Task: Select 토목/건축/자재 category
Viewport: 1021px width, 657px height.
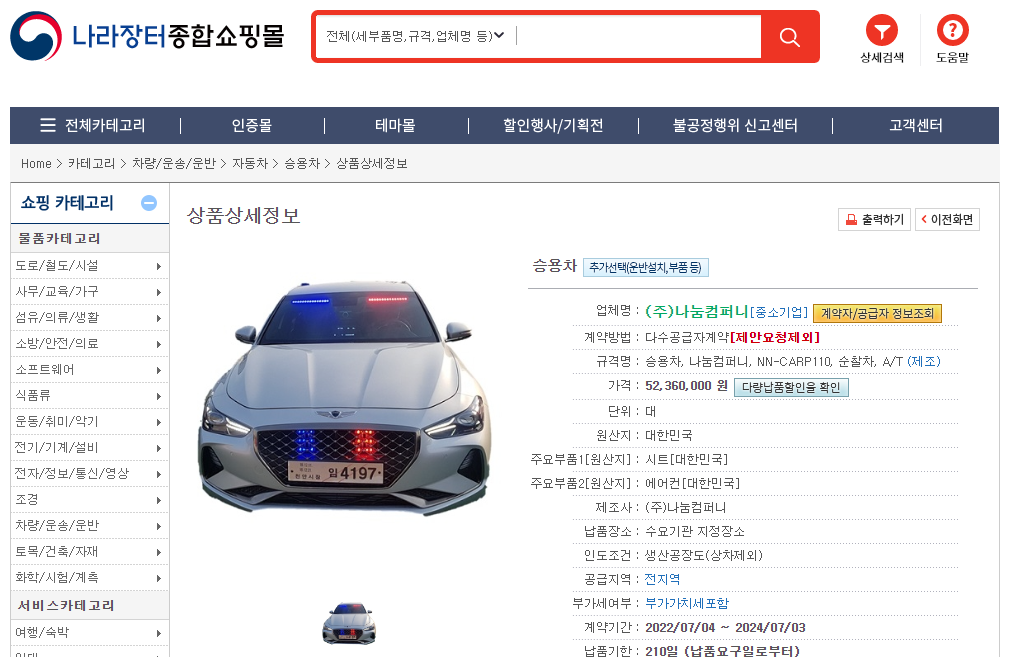Action: (57, 552)
